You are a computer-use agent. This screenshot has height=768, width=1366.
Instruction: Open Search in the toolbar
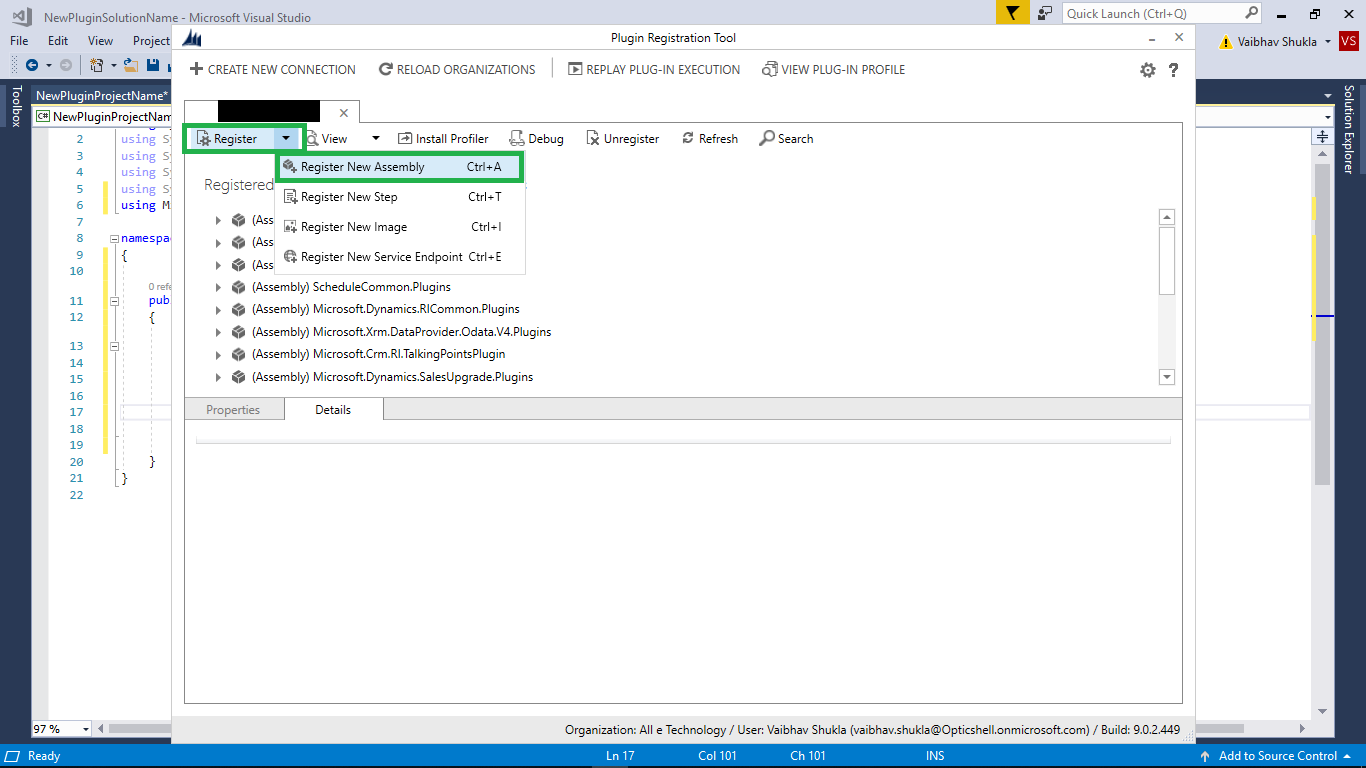coord(786,138)
